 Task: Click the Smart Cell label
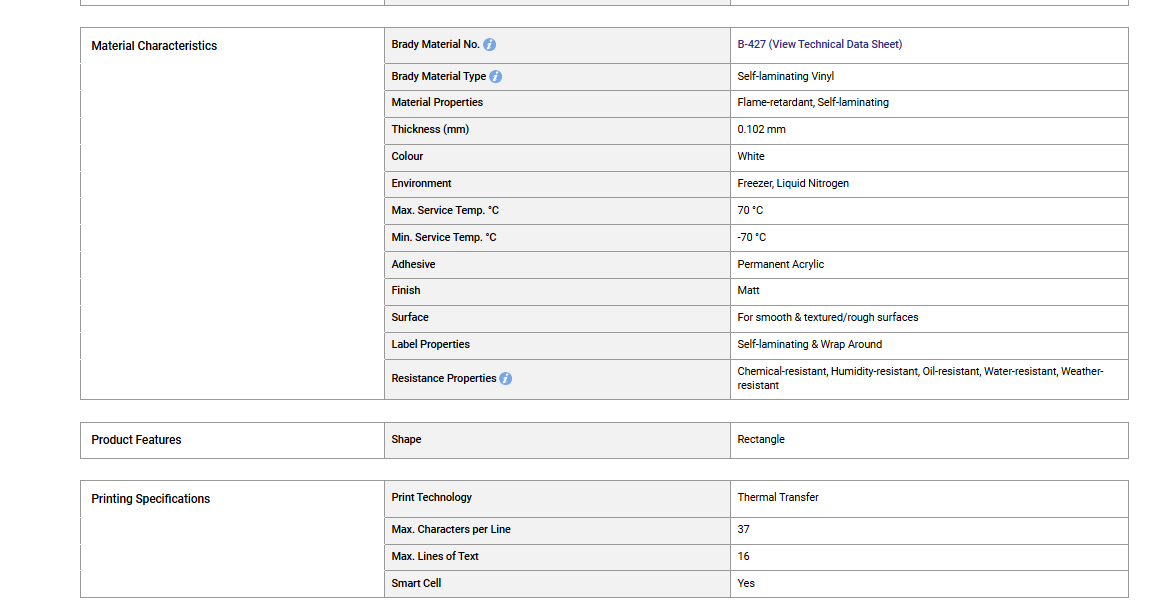point(416,583)
